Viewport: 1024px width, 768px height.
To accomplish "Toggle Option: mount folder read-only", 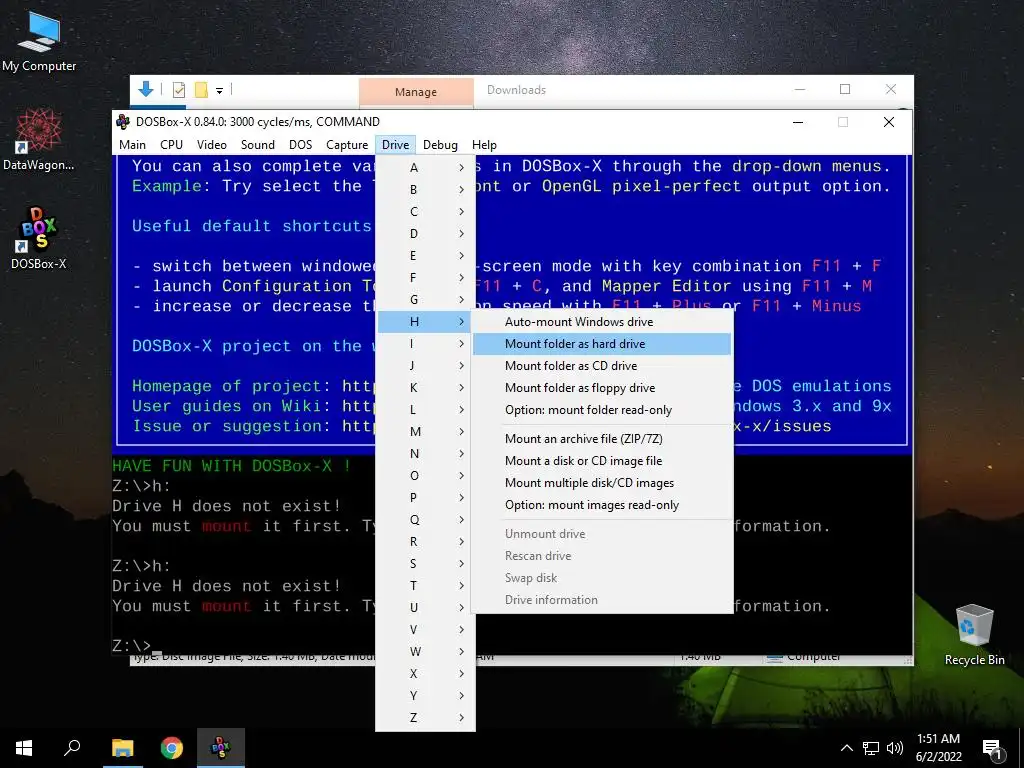I will (x=601, y=410).
